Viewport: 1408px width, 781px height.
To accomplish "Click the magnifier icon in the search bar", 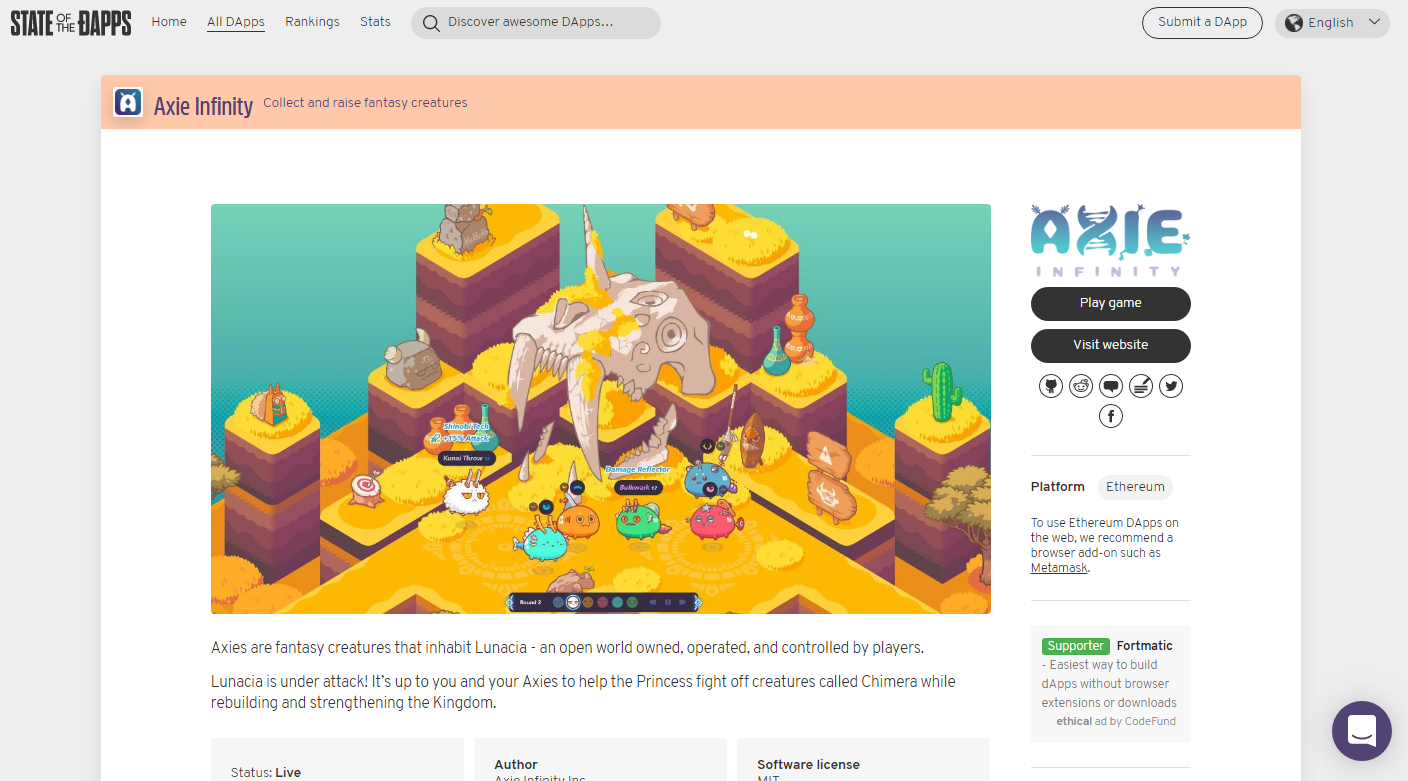I will (429, 22).
